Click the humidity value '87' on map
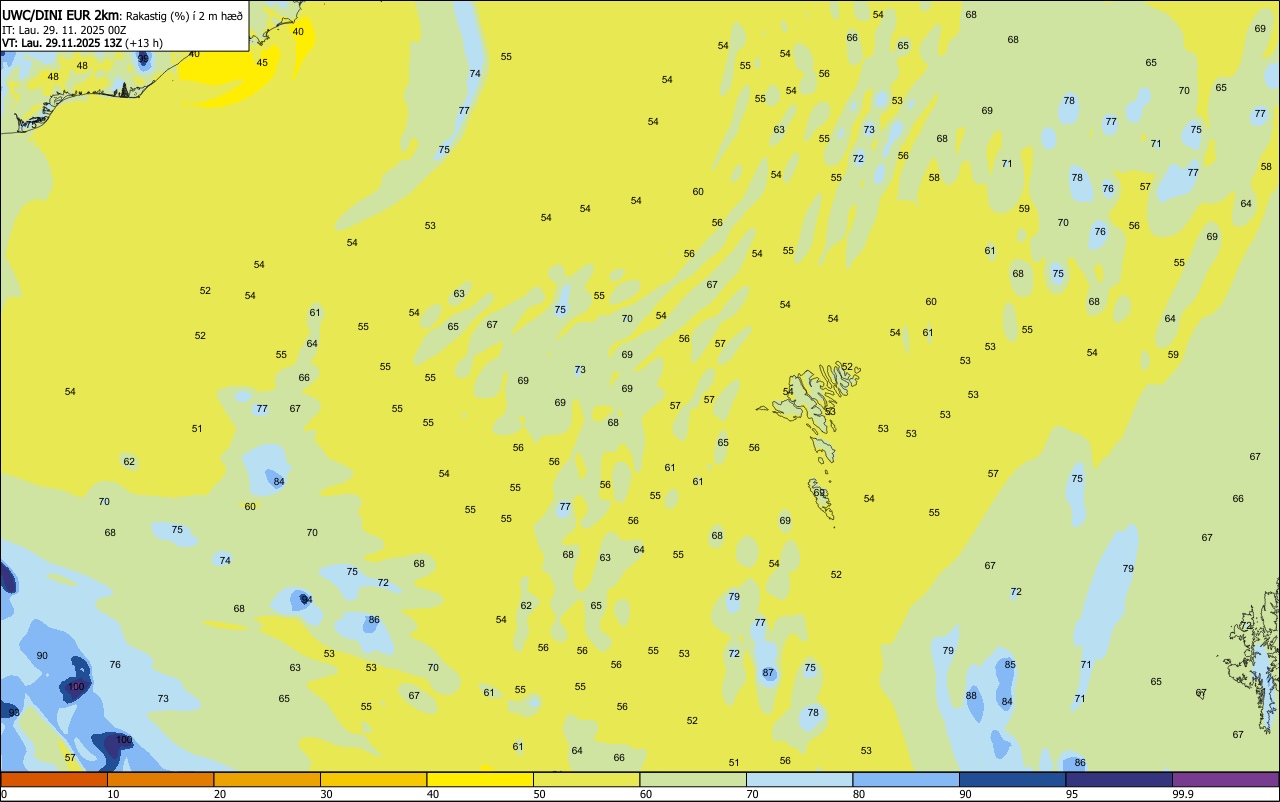This screenshot has height=802, width=1280. point(768,673)
